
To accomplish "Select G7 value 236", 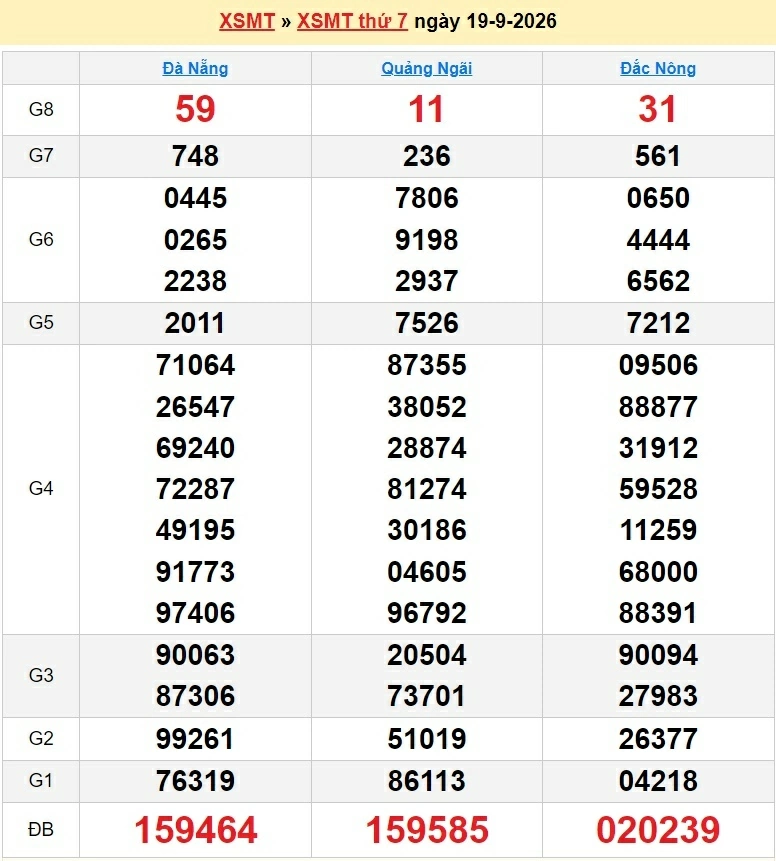I will point(427,156).
